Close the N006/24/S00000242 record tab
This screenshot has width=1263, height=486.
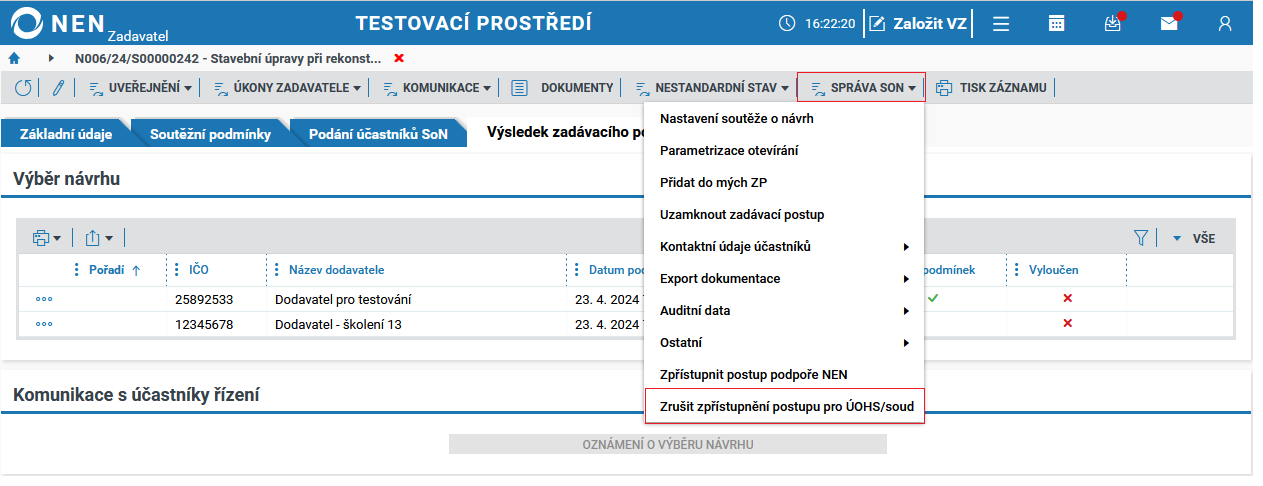[399, 58]
